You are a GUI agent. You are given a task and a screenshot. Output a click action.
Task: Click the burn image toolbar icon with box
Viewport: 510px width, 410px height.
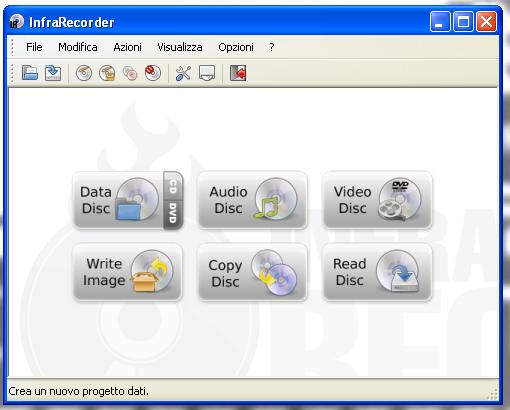tap(107, 73)
